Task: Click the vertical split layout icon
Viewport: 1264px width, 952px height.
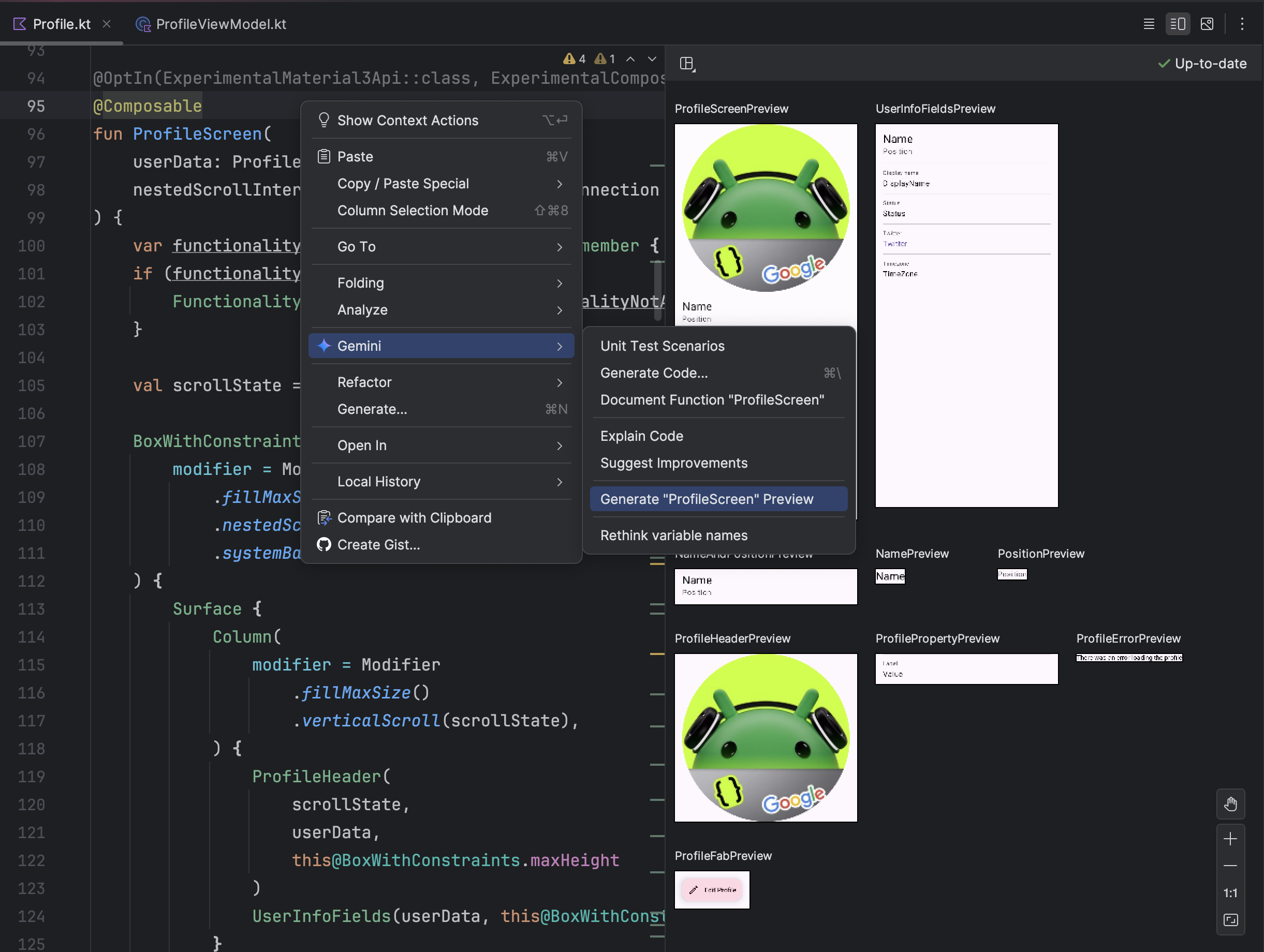Action: (1177, 23)
